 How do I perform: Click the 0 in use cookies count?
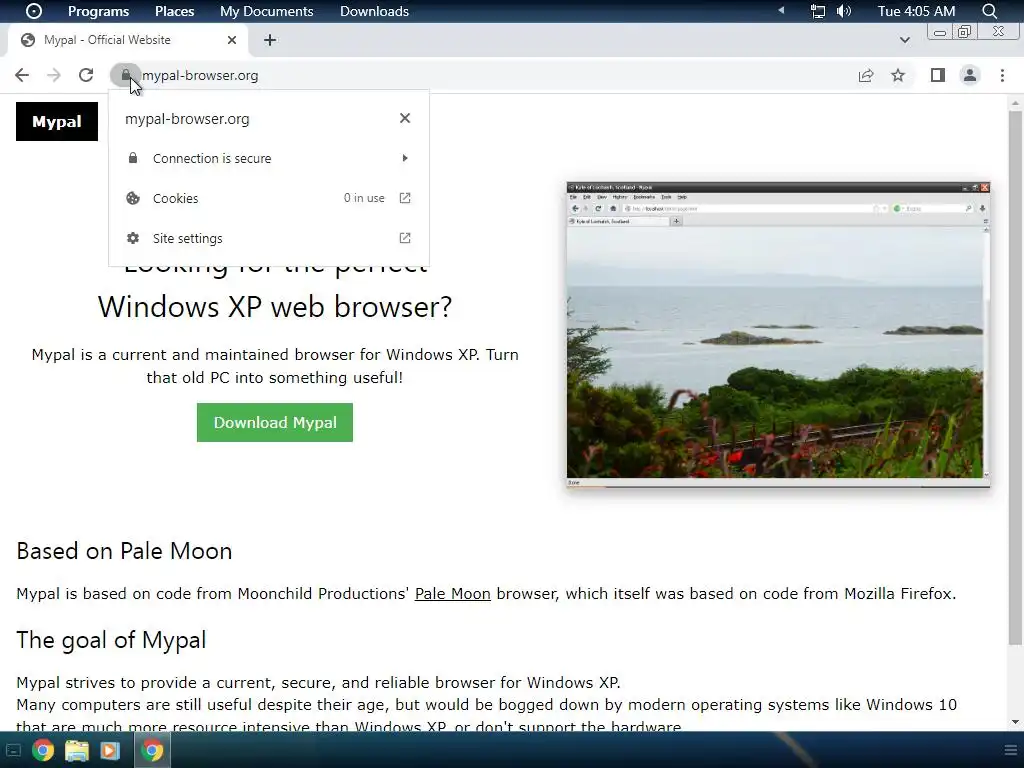(364, 198)
